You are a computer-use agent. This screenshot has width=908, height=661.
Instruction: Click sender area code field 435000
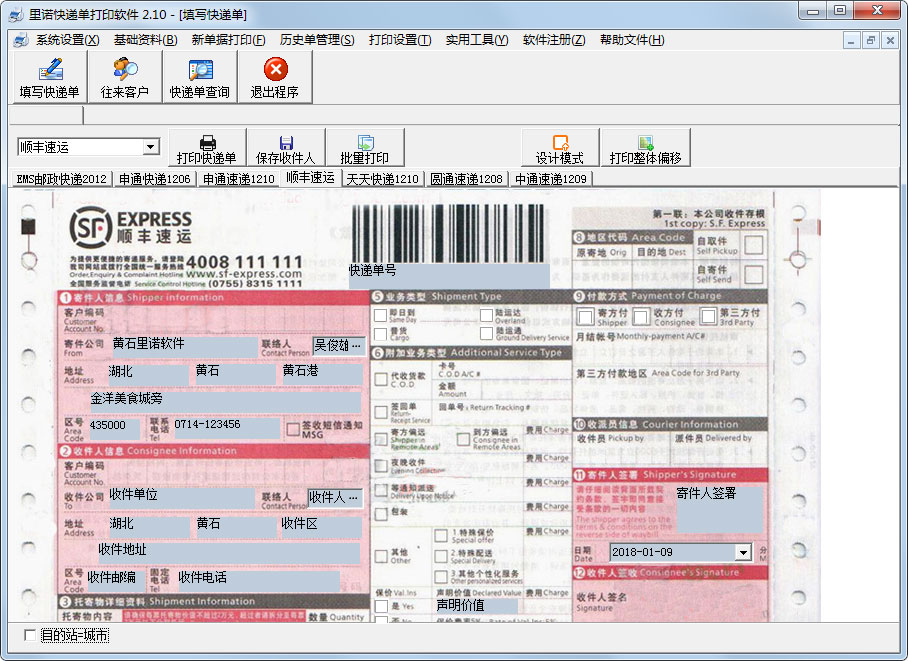coord(114,428)
